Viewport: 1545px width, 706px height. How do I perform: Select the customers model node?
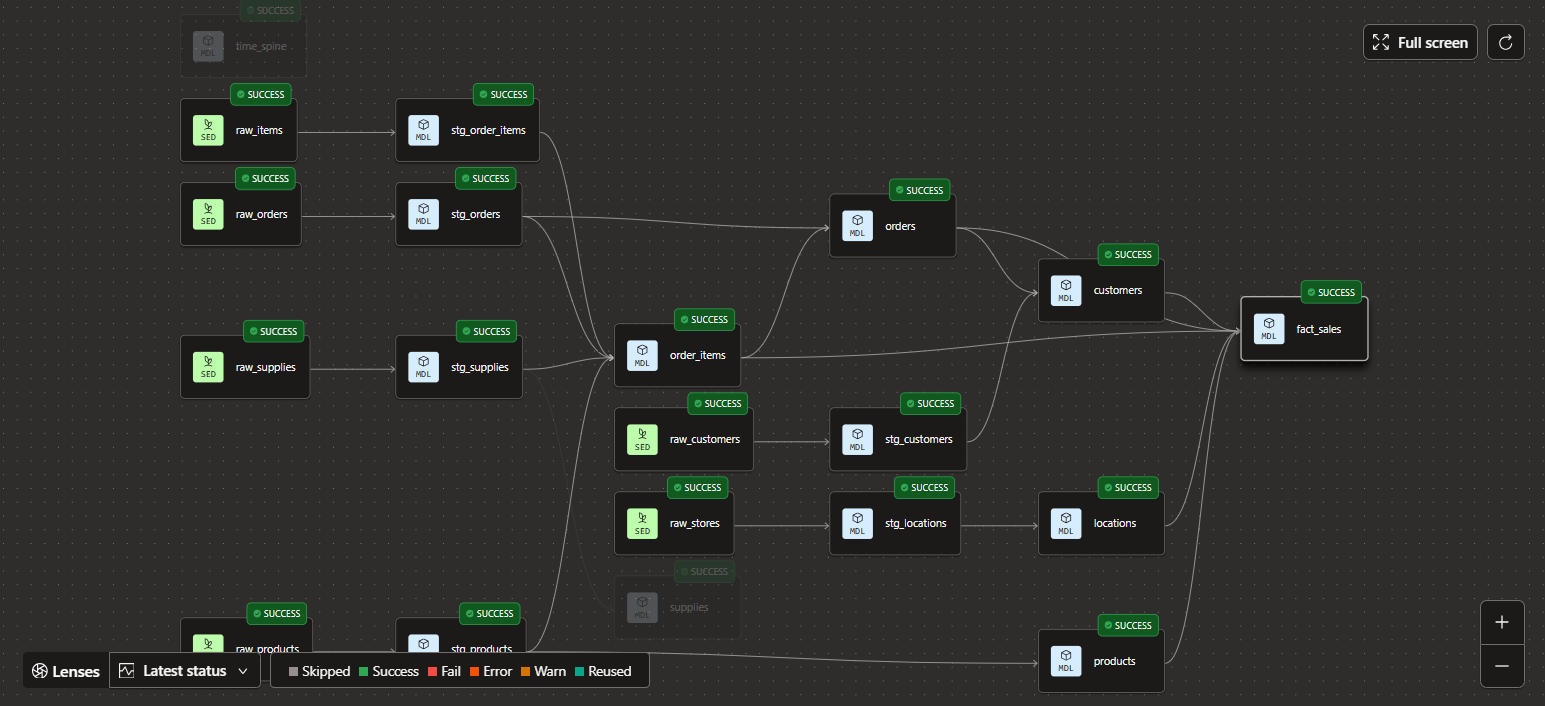1117,291
